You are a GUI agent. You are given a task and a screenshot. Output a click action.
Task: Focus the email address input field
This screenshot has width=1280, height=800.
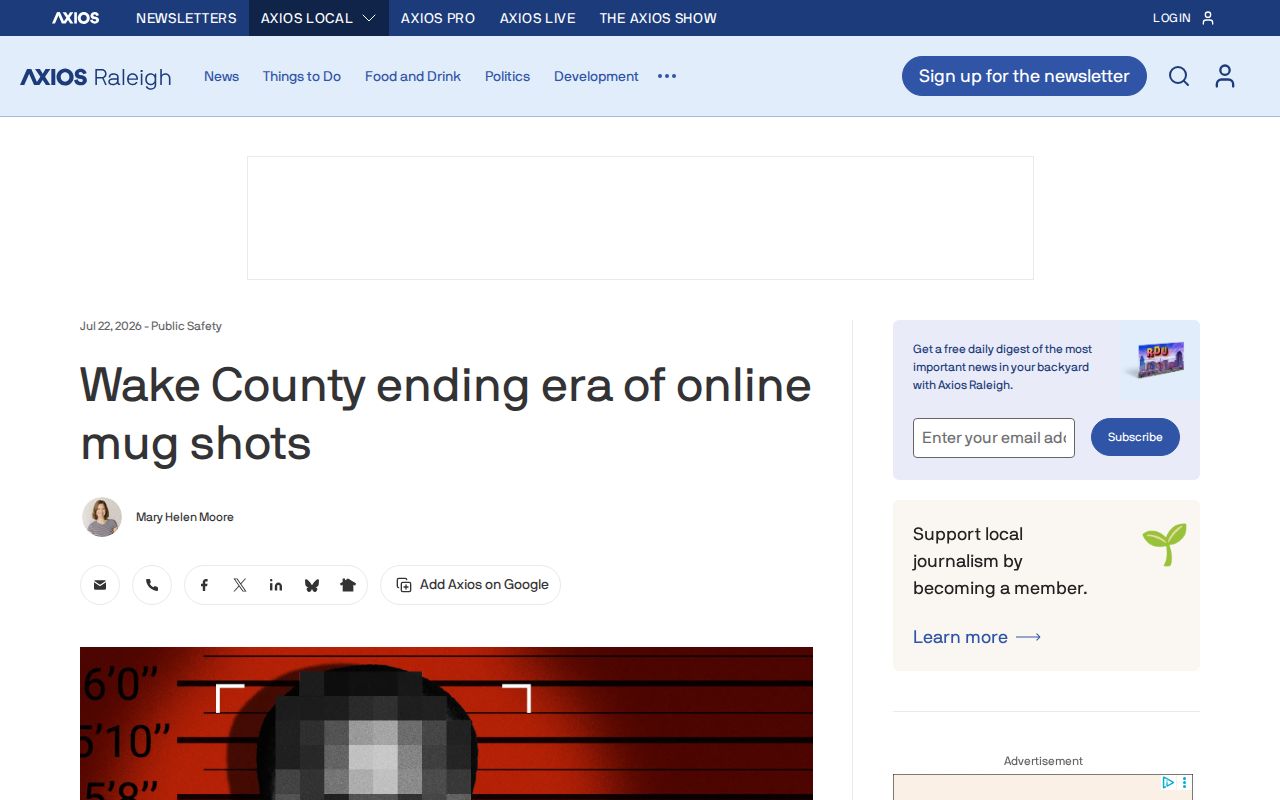pyautogui.click(x=994, y=438)
